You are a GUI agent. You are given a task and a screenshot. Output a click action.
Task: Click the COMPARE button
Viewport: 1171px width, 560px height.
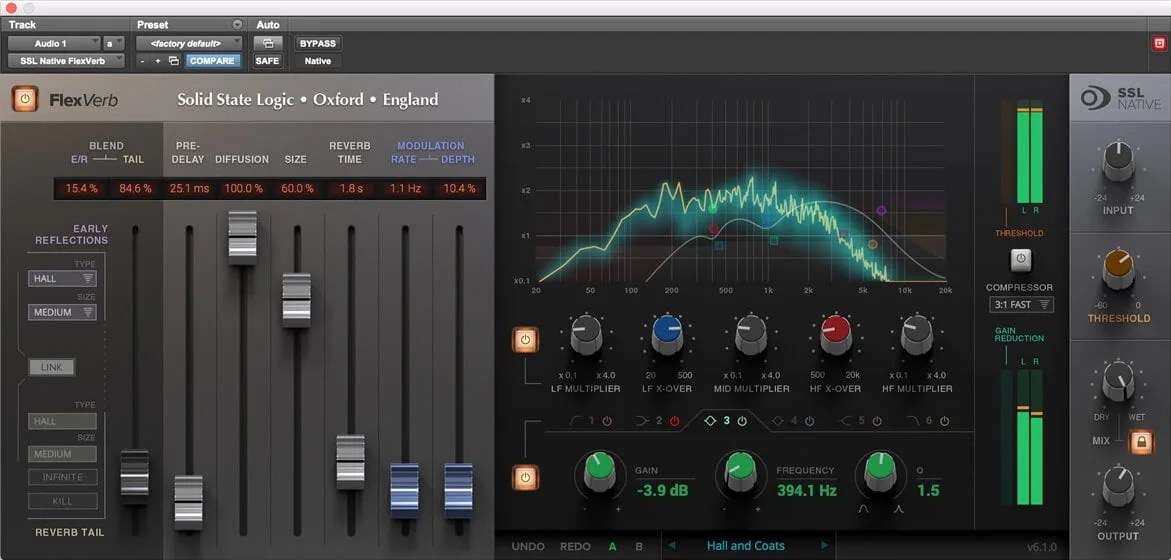pyautogui.click(x=212, y=60)
